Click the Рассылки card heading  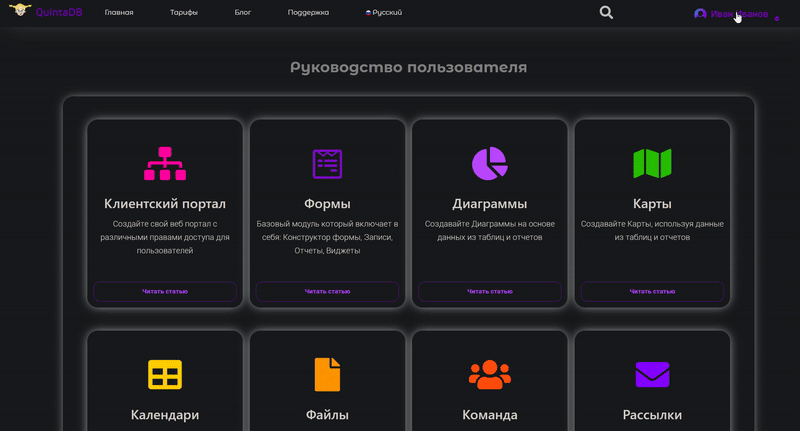coord(652,415)
